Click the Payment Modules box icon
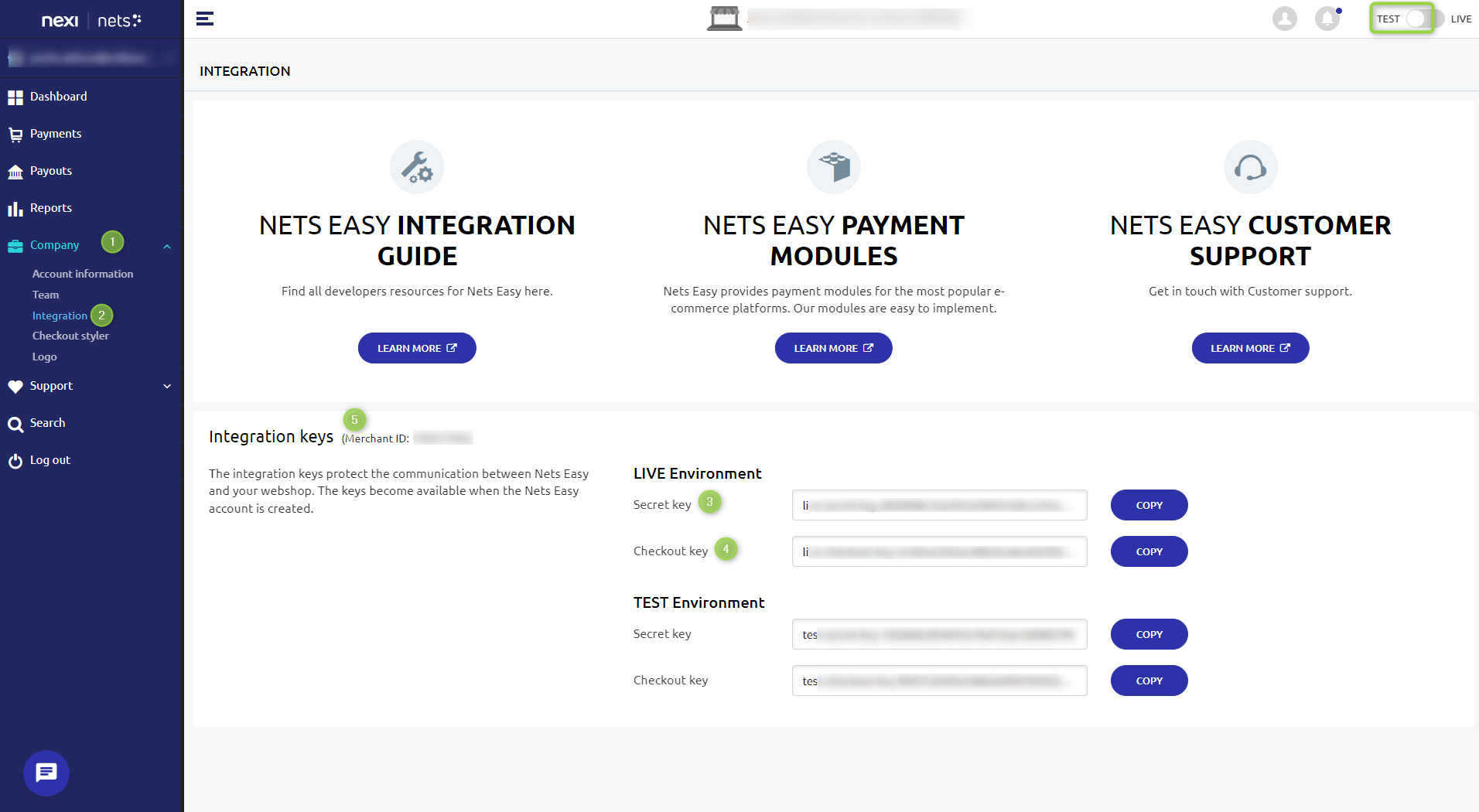Screen dimensions: 1479x812 (x=834, y=167)
